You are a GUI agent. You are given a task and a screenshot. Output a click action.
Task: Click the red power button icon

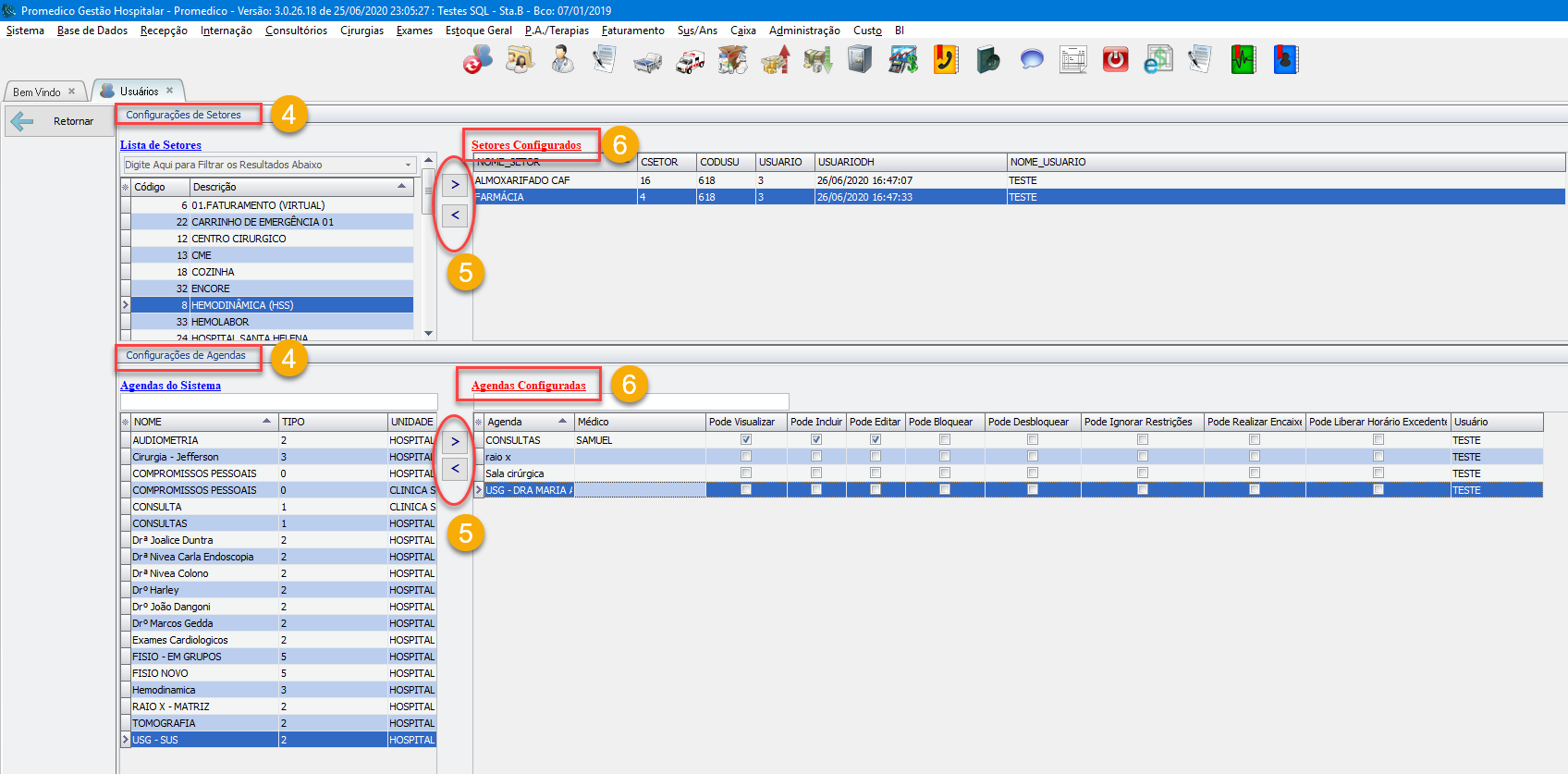(x=1115, y=61)
